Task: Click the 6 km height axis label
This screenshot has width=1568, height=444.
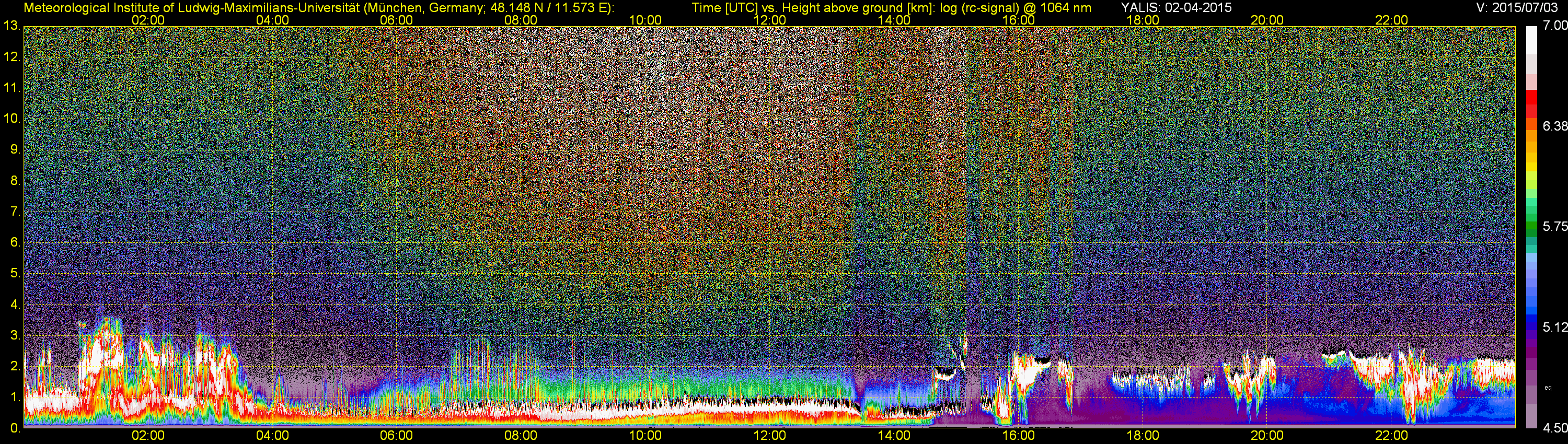Action: pos(15,242)
